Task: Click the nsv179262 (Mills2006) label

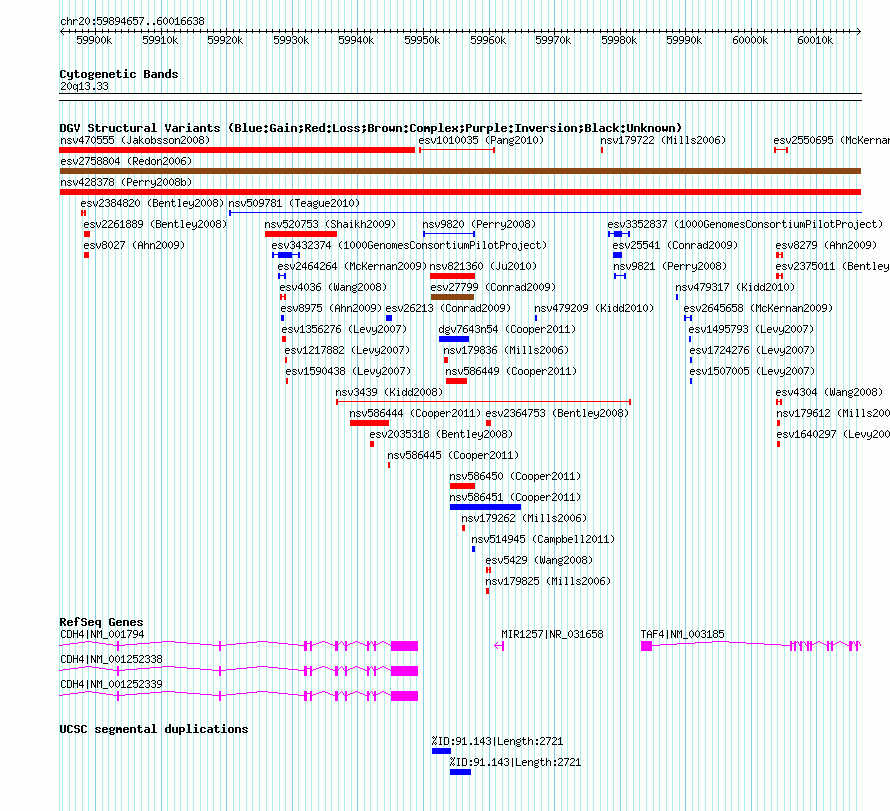Action: [x=524, y=518]
